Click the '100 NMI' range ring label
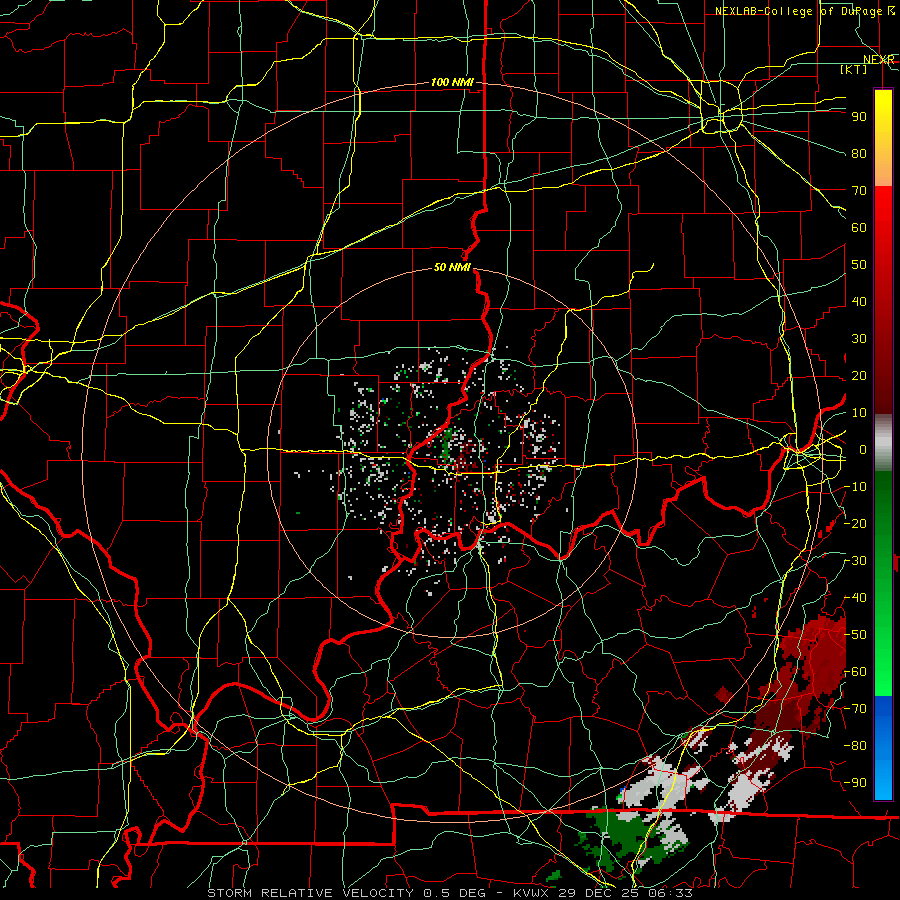900x900 pixels. pos(452,82)
